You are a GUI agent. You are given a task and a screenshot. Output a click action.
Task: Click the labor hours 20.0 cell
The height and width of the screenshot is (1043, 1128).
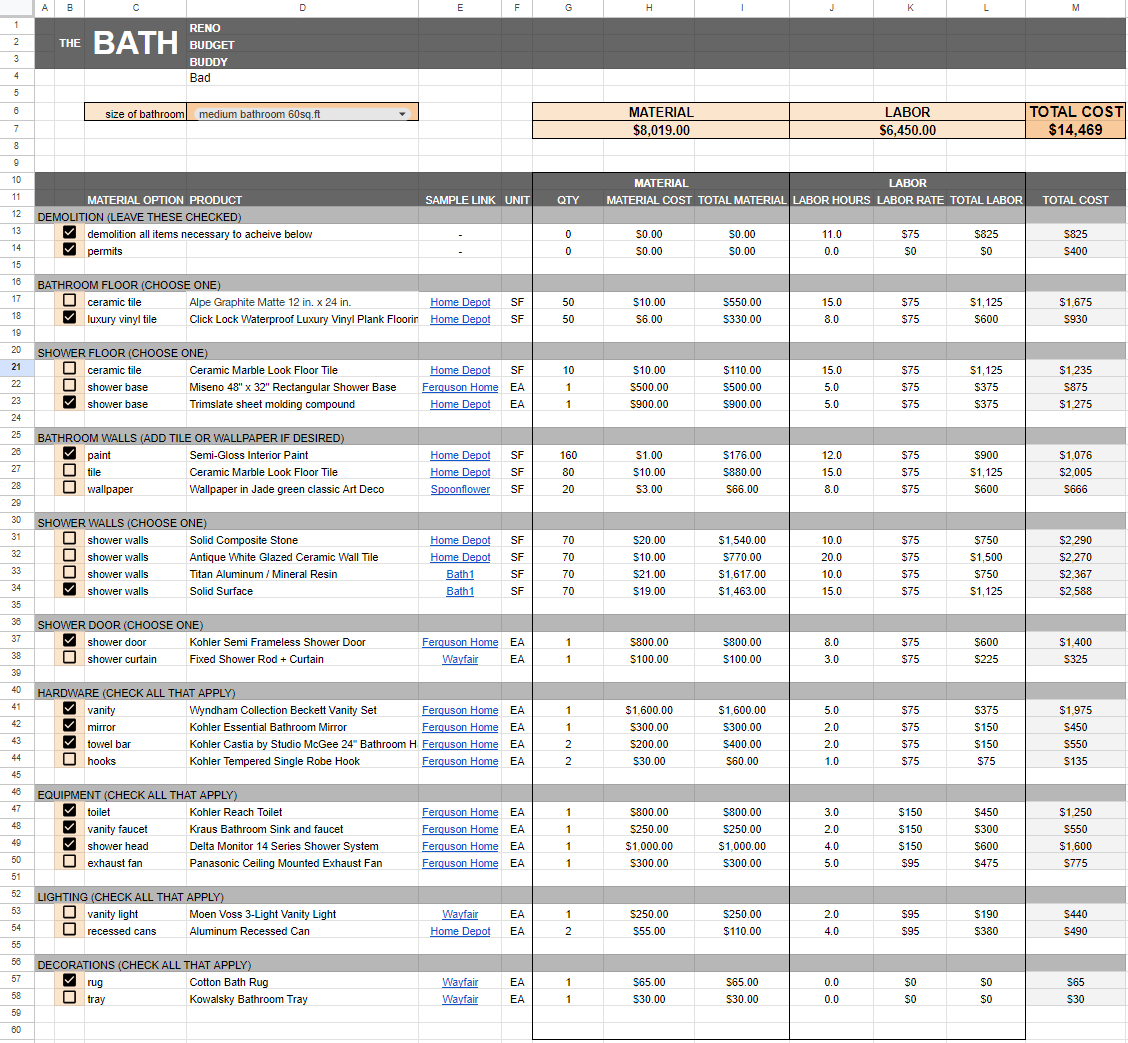(832, 557)
